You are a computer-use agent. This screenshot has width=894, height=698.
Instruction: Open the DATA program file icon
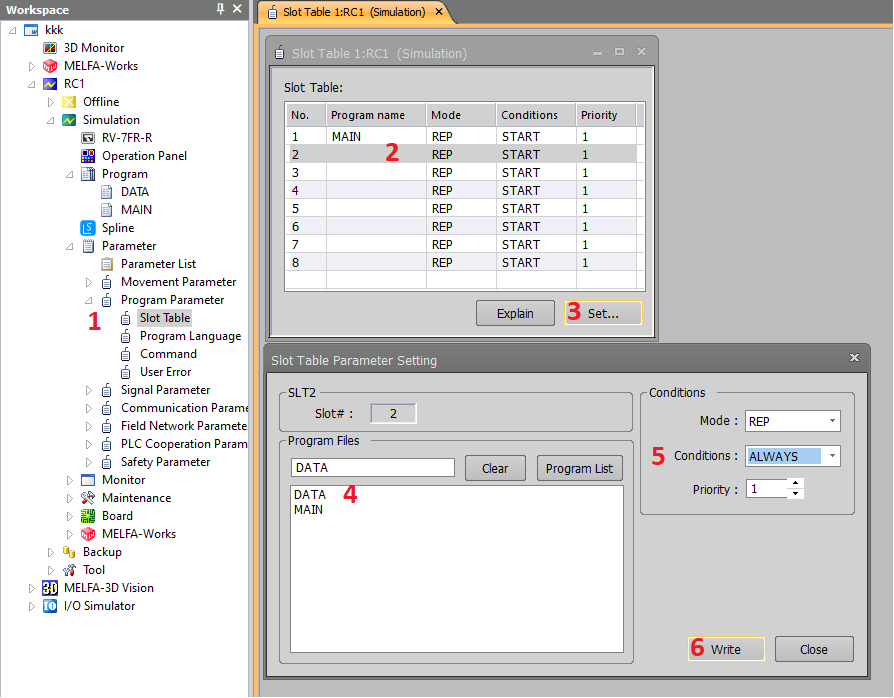pyautogui.click(x=107, y=192)
